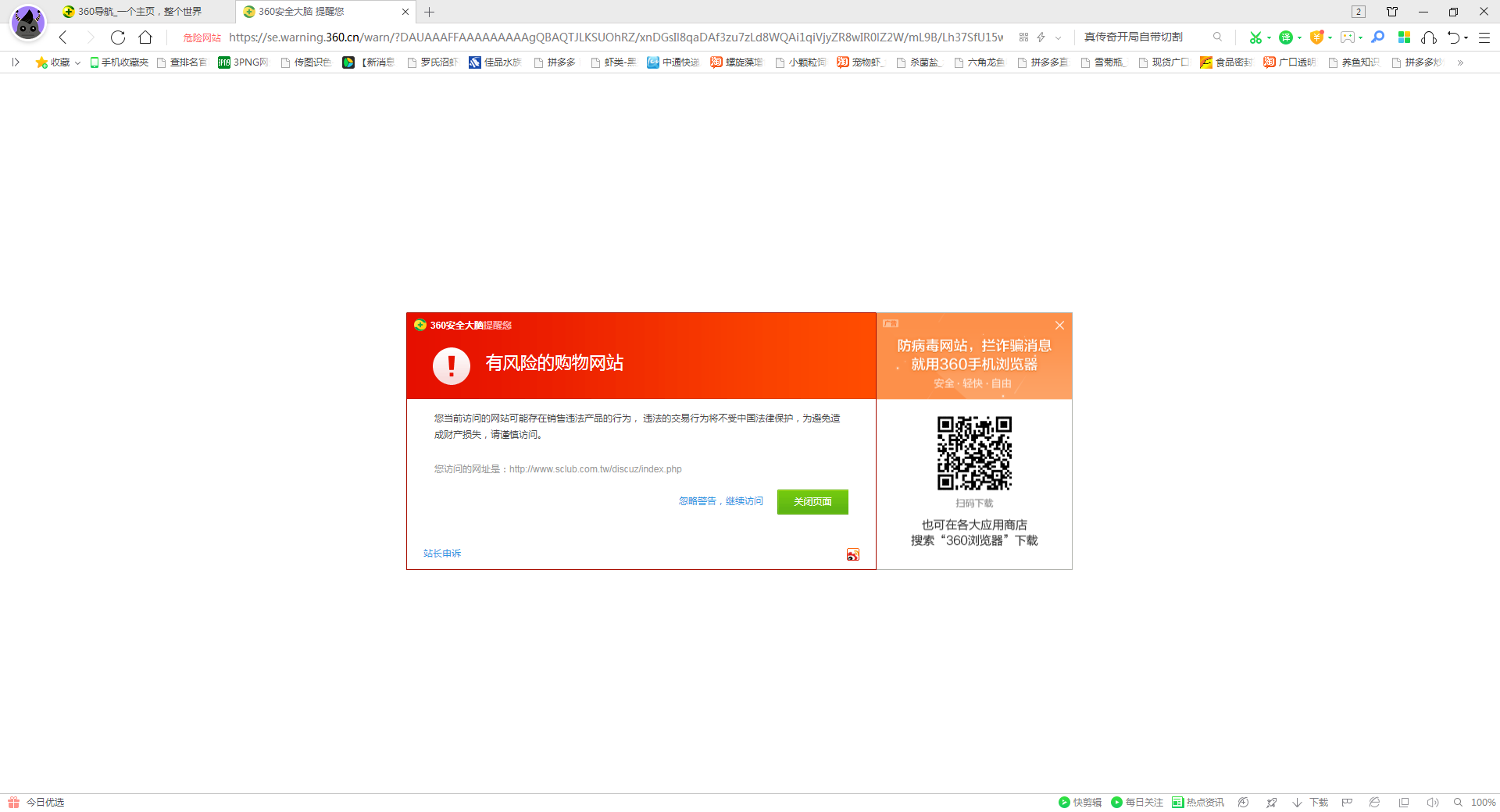Open the hamburger main menu
Viewport: 1500px width, 812px height.
tap(1484, 37)
